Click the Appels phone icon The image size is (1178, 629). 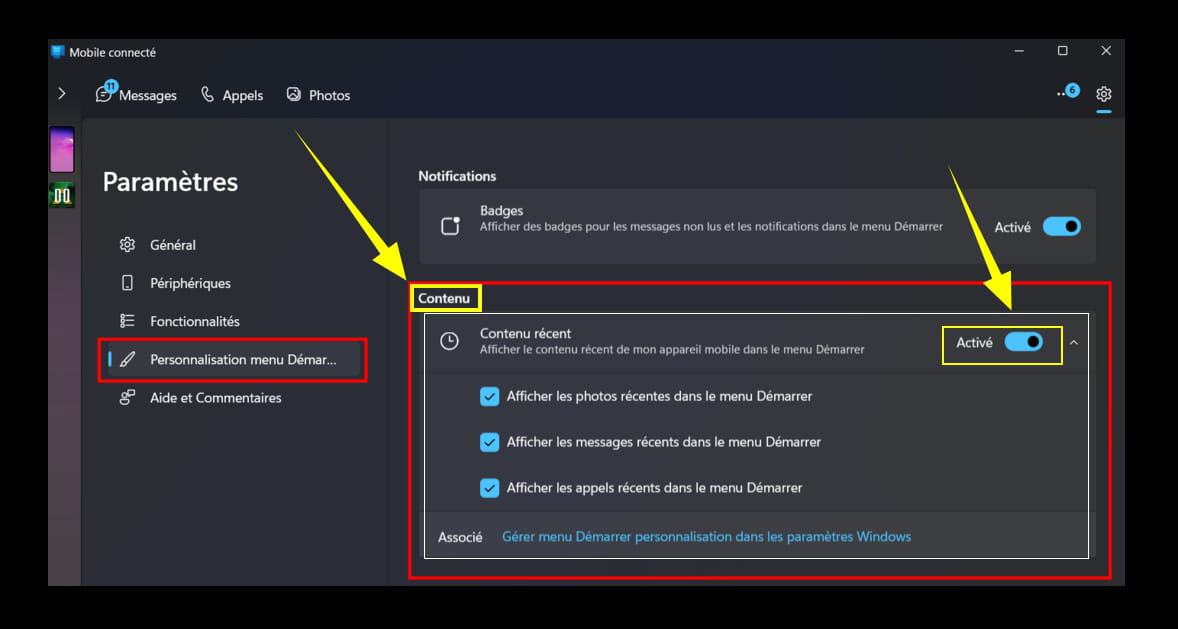(208, 94)
